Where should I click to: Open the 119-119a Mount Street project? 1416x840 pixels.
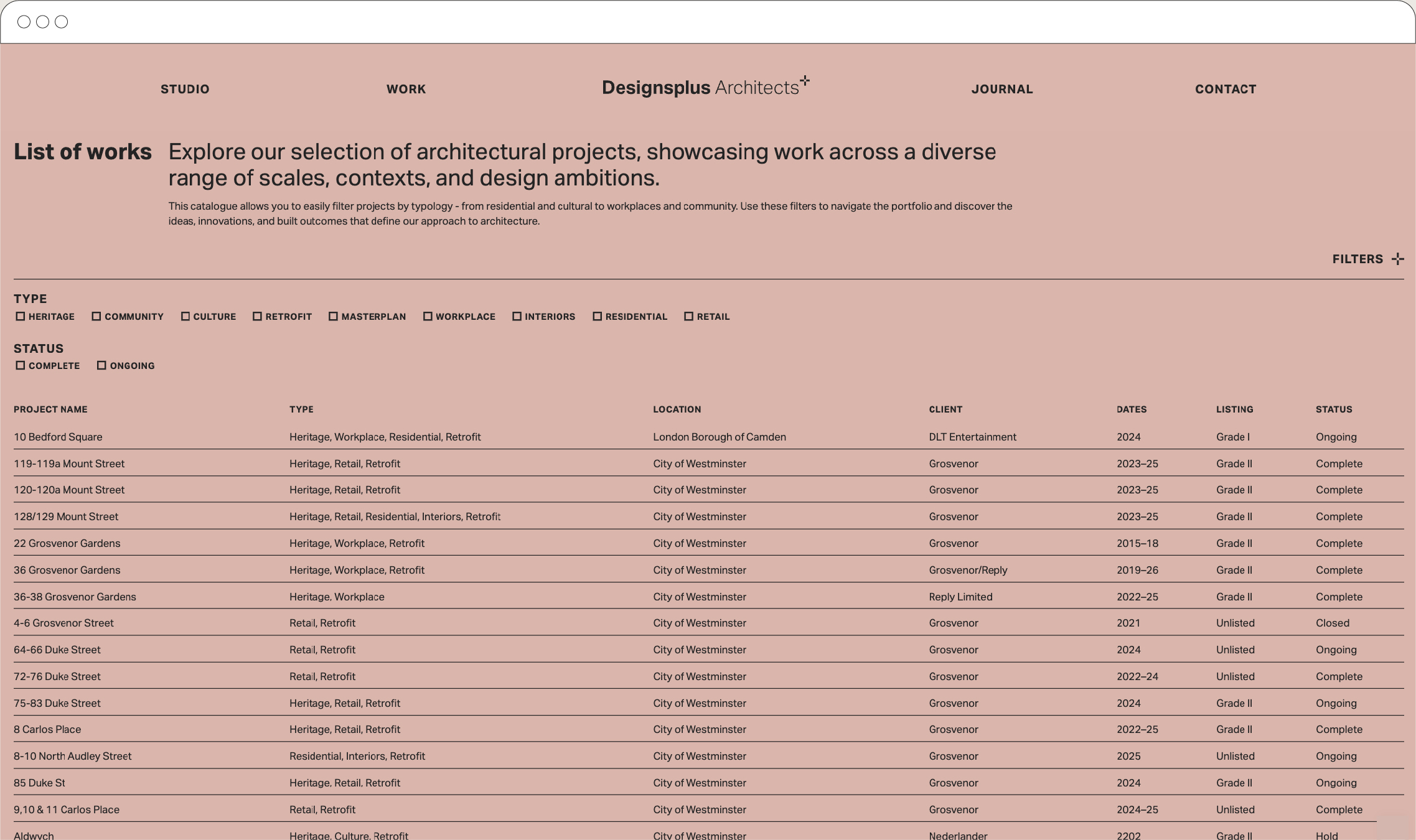pyautogui.click(x=69, y=464)
